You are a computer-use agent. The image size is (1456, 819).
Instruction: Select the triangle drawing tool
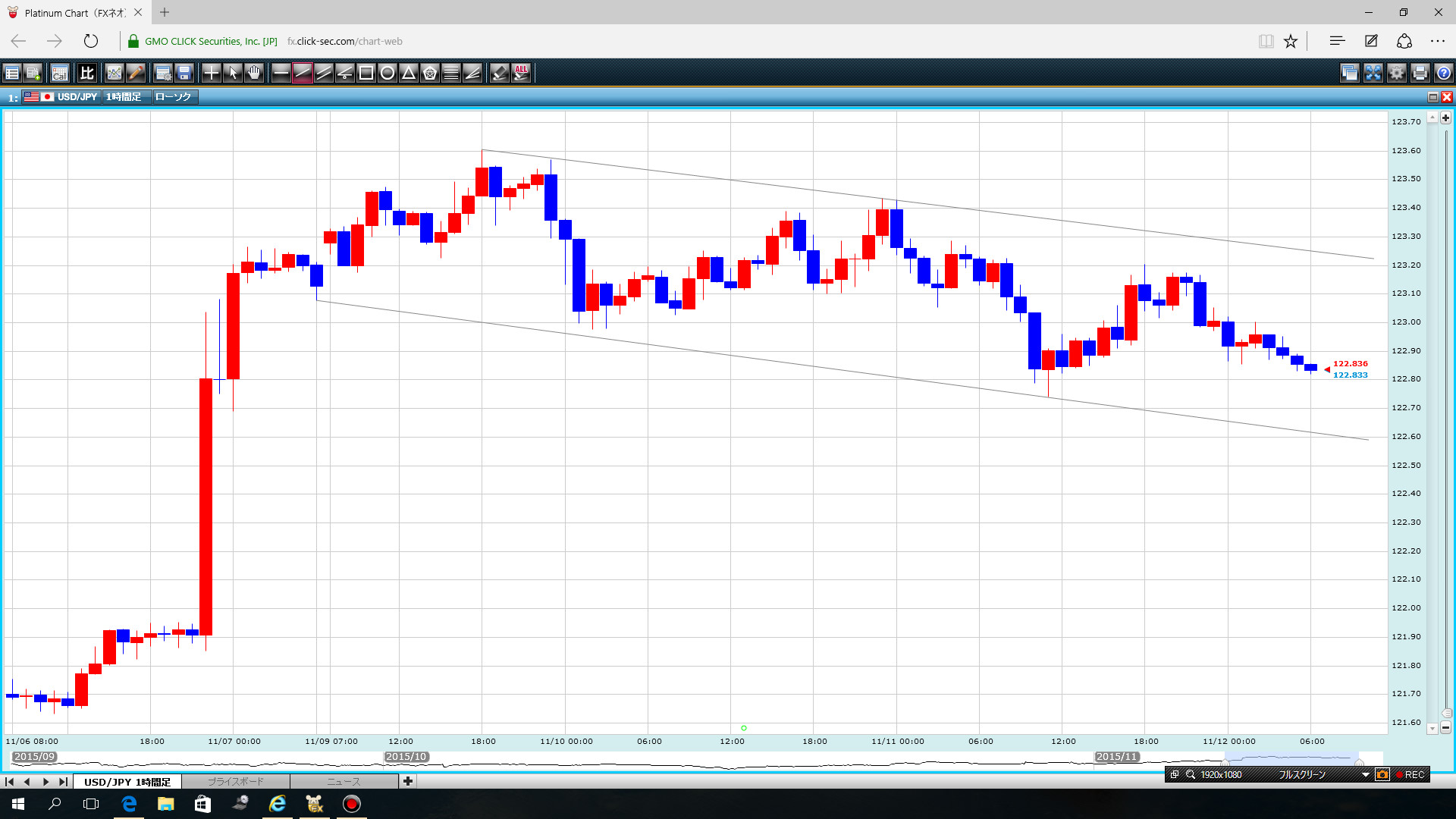(x=408, y=73)
